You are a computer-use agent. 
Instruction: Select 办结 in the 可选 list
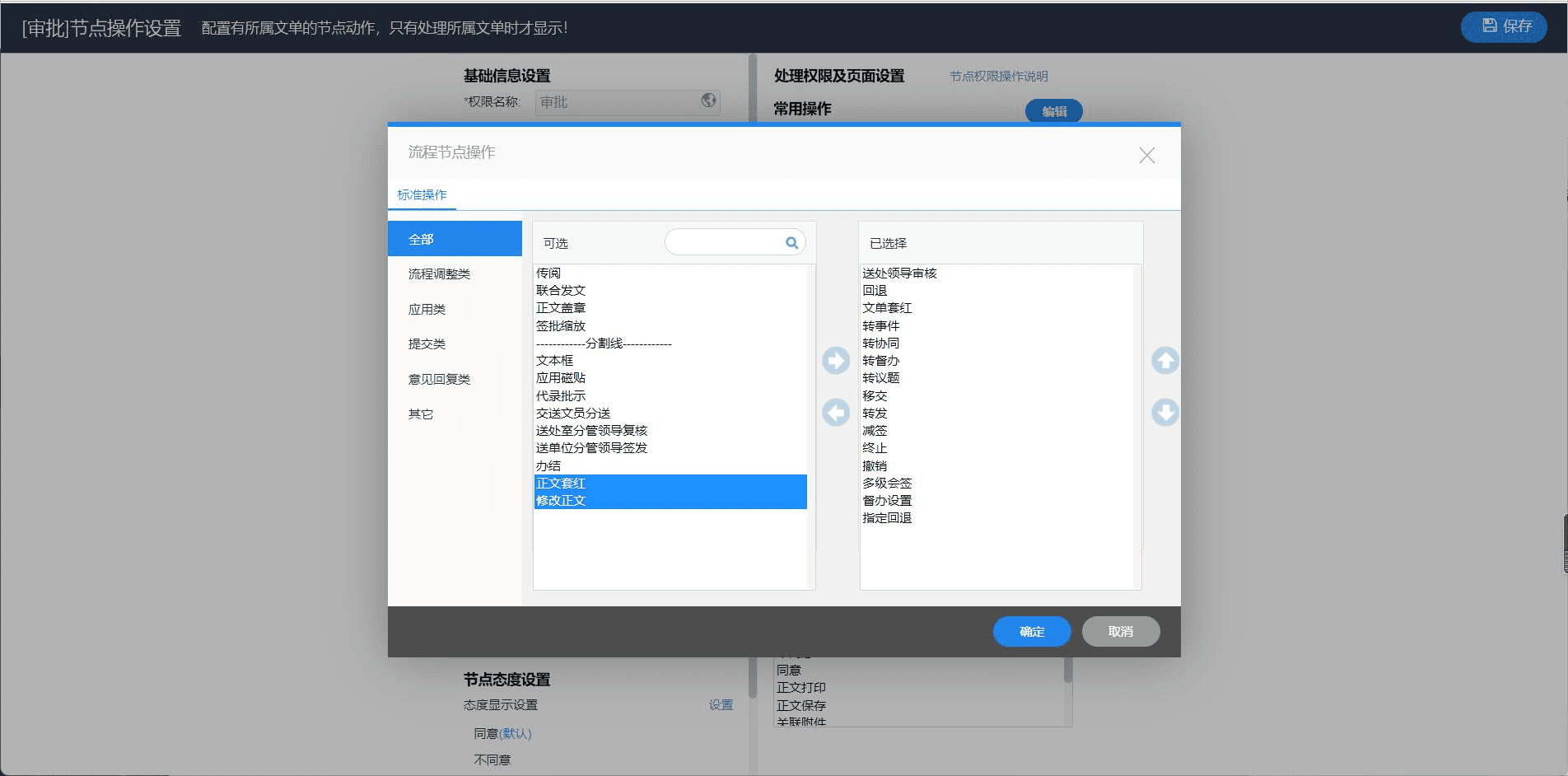point(670,466)
